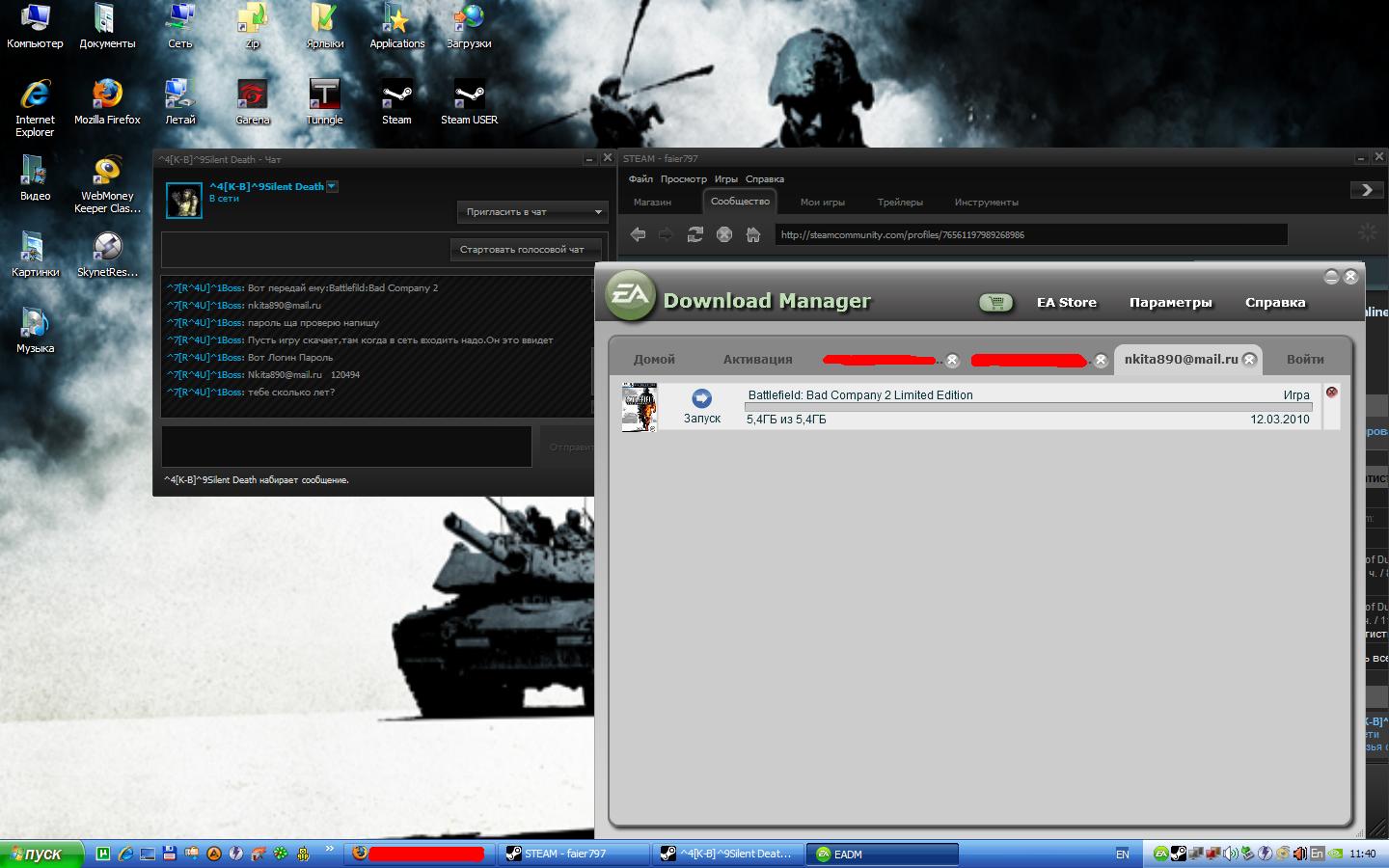The image size is (1389, 868).
Task: Open the Ярлыки desktop folder
Action: point(325,27)
